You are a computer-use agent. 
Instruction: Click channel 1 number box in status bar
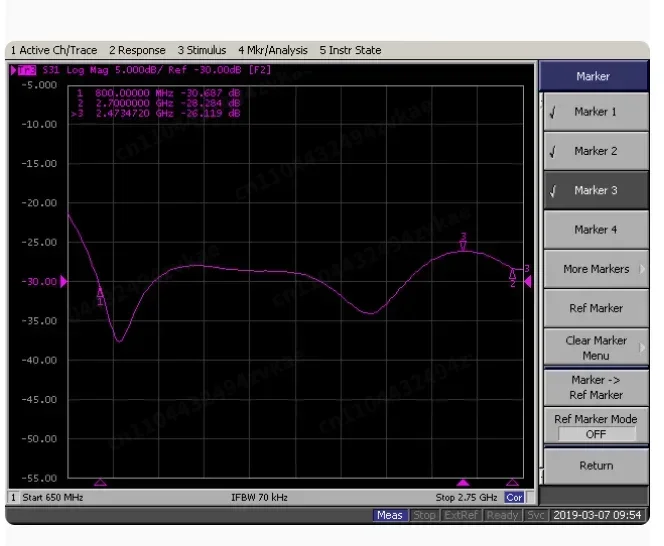13,498
